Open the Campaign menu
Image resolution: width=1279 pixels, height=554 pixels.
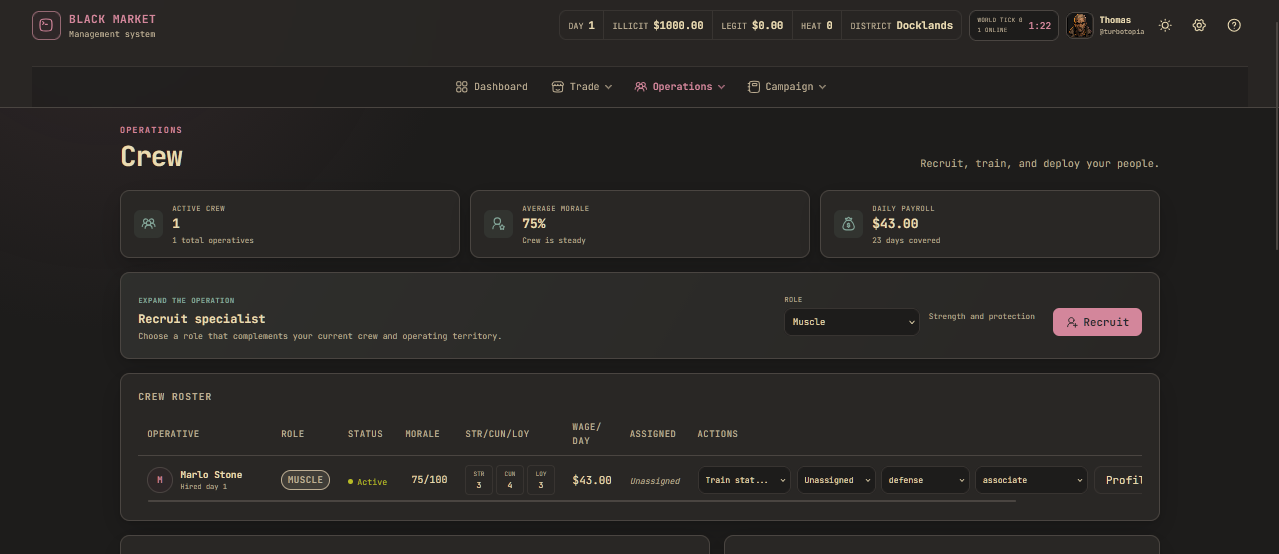tap(787, 87)
